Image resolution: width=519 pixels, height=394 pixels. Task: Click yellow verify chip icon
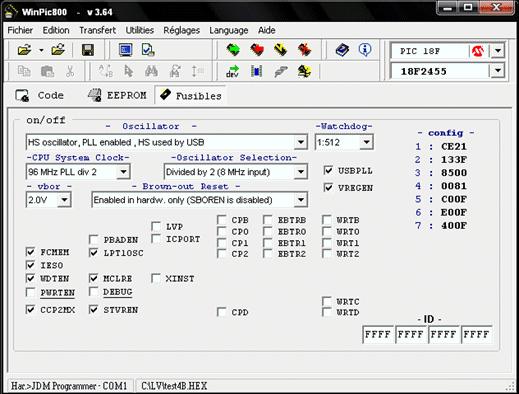280,50
